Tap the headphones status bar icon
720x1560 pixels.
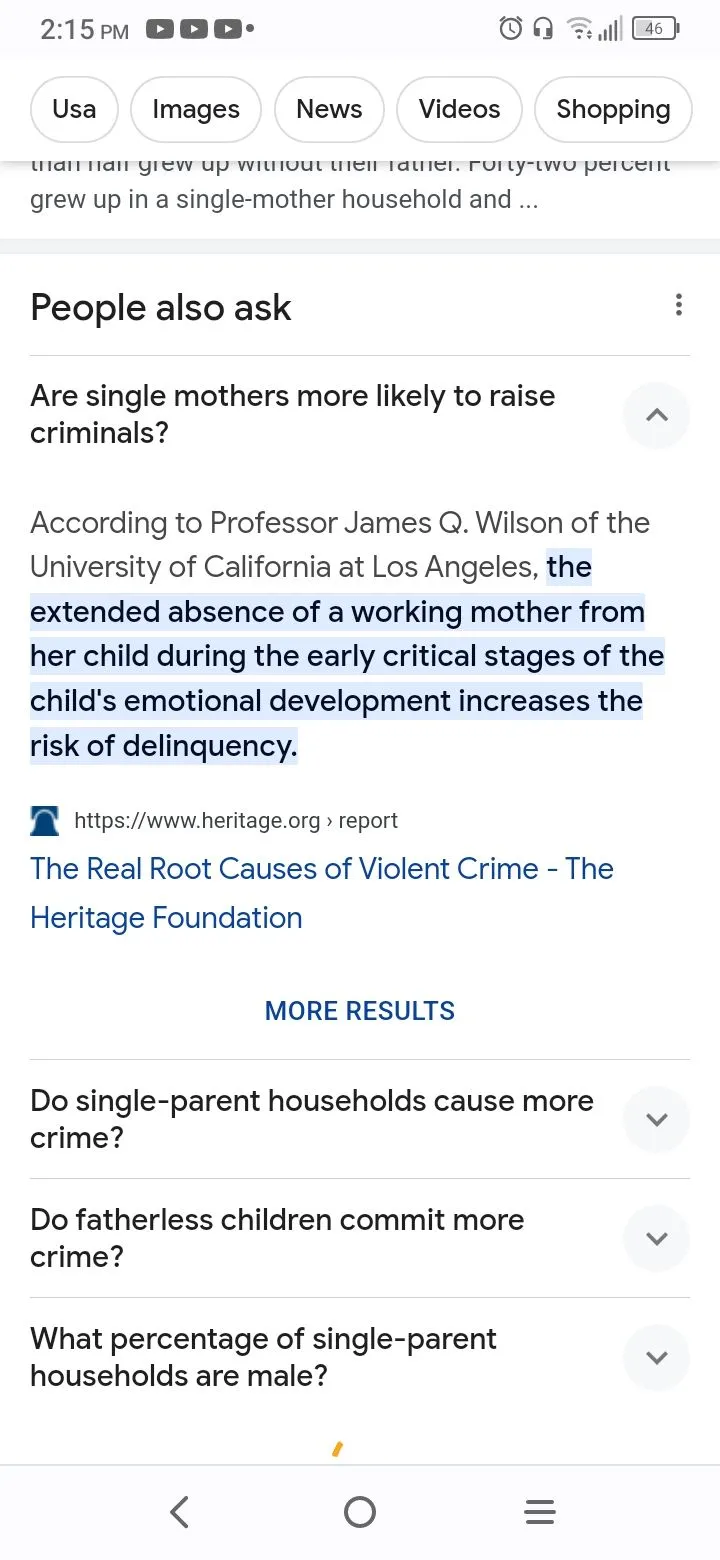tap(543, 29)
